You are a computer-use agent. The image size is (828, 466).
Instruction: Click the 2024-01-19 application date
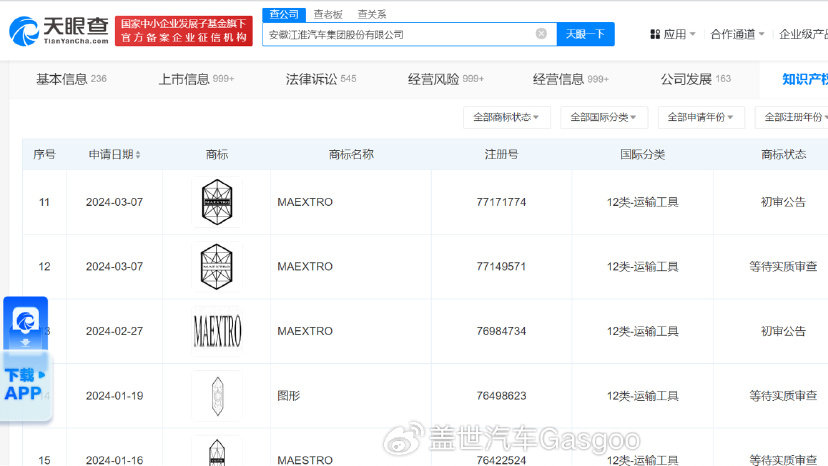tap(115, 396)
